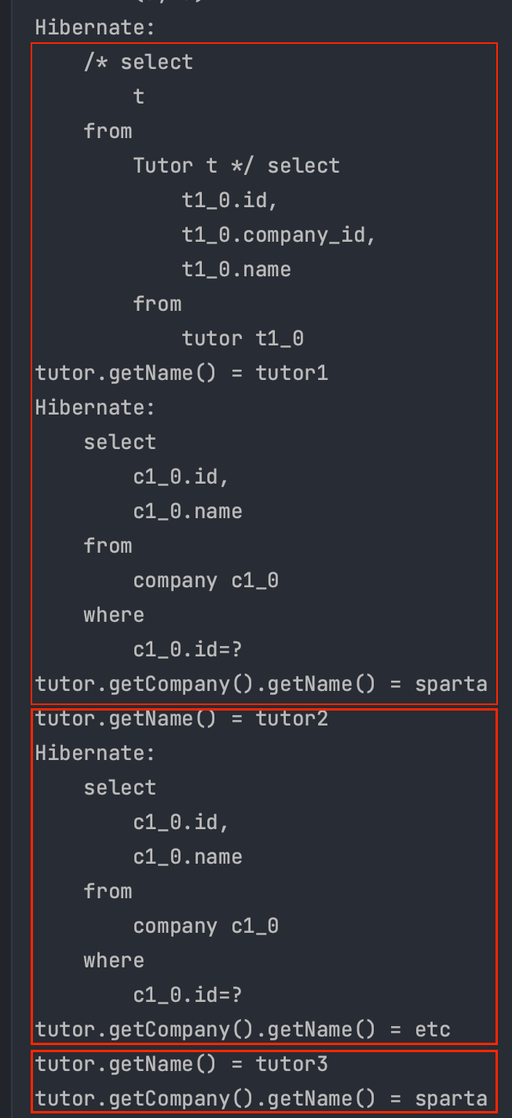Viewport: 512px width, 1118px height.
Task: Select the tutor.getName() = tutor3 output line
Action: tap(182, 1064)
